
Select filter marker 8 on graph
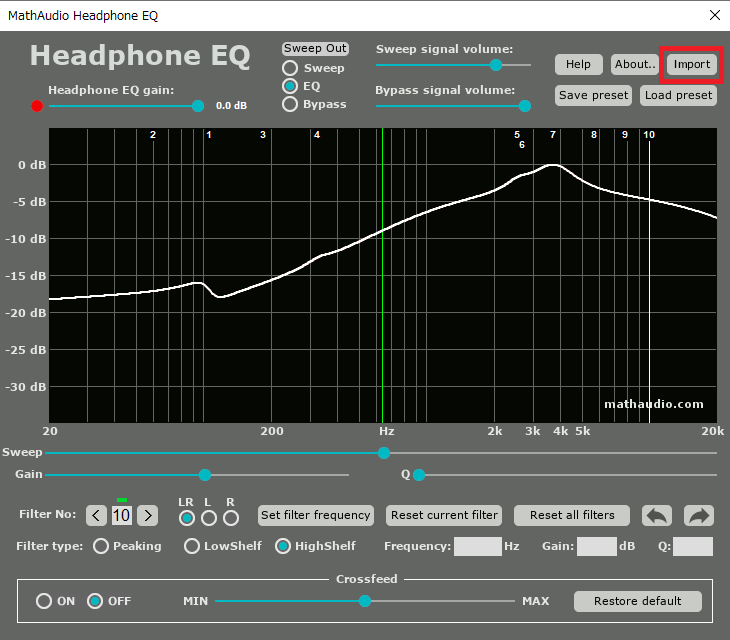click(594, 135)
